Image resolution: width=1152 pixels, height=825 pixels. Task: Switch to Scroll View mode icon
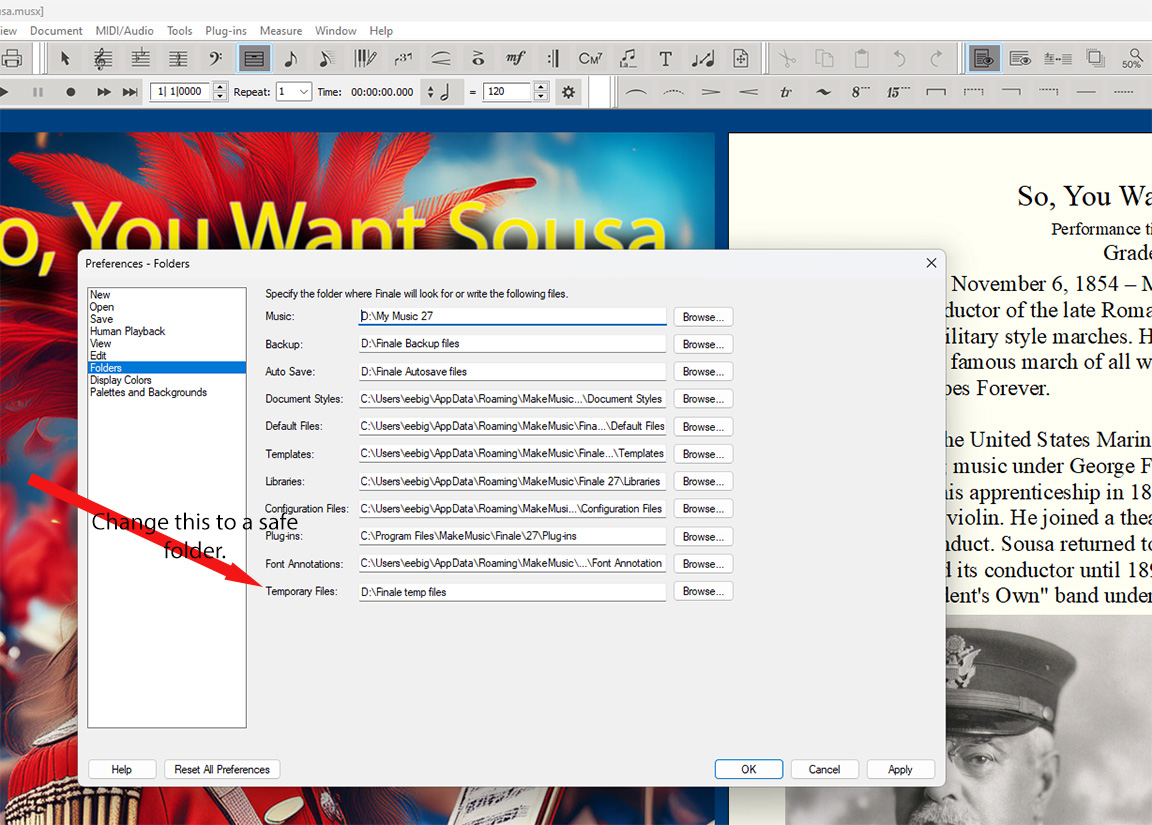point(1020,59)
